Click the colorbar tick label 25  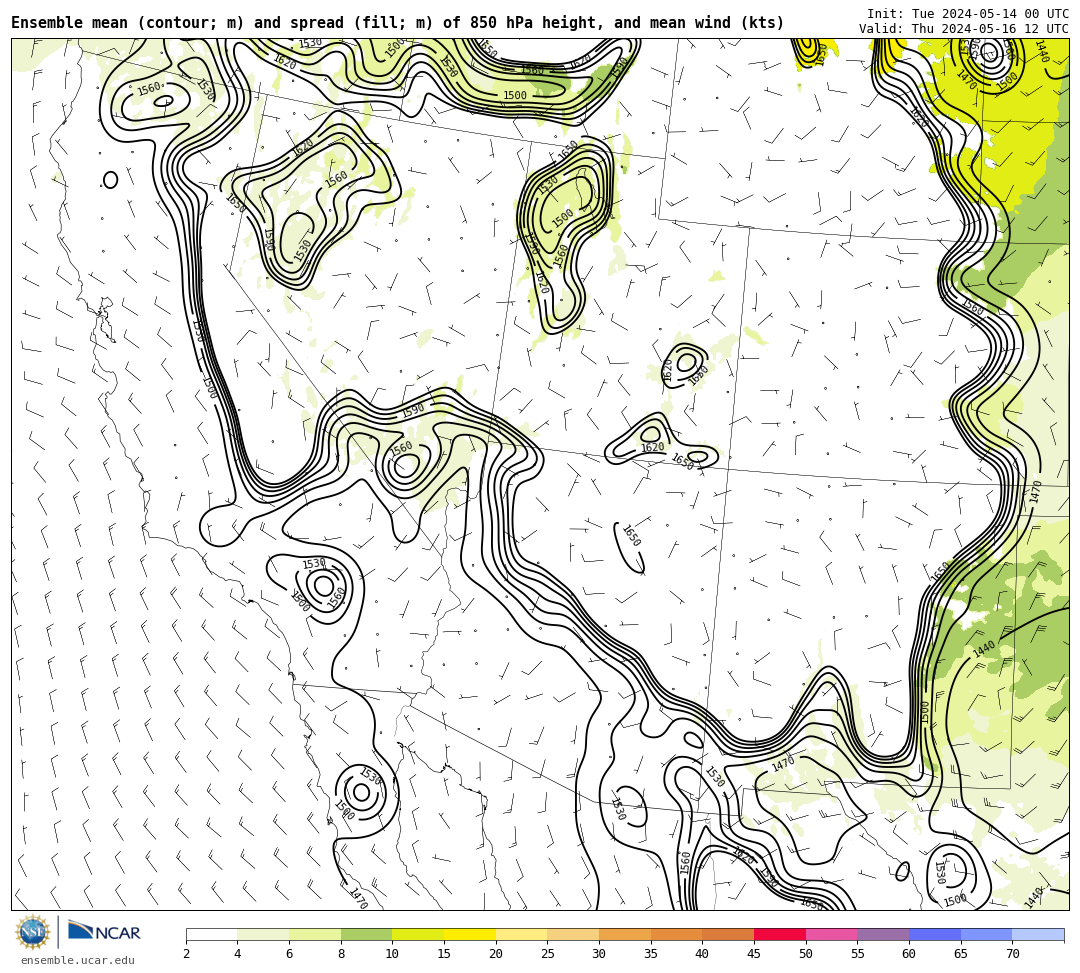tap(548, 954)
